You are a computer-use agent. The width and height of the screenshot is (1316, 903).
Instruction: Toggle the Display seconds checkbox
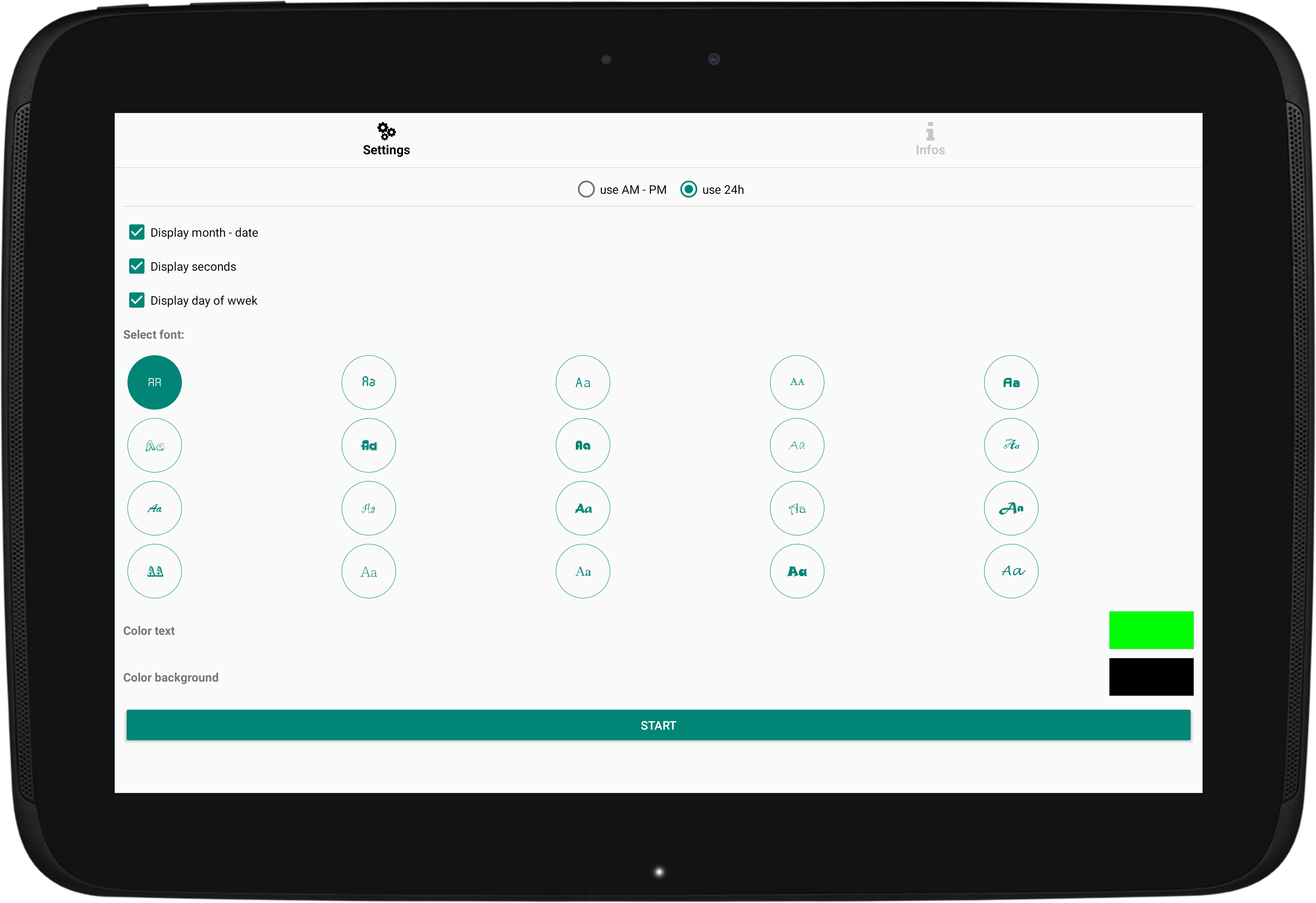182,267
